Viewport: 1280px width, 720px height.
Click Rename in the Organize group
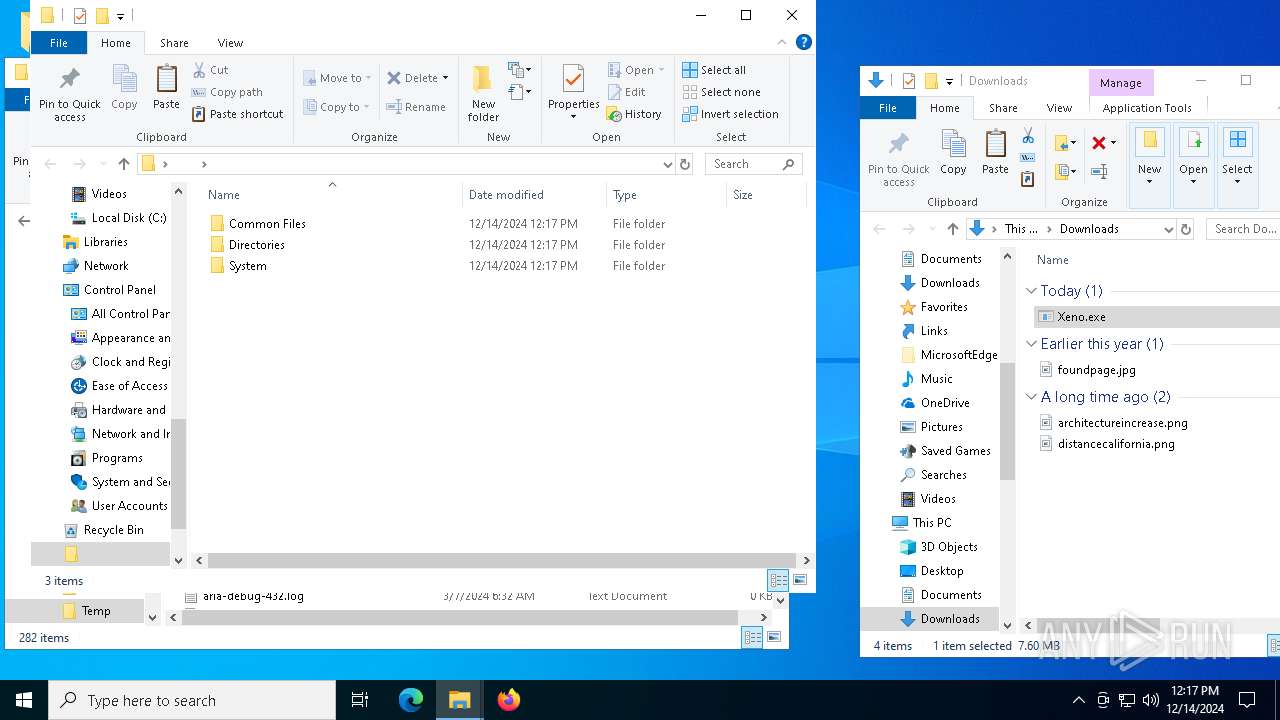tap(416, 107)
